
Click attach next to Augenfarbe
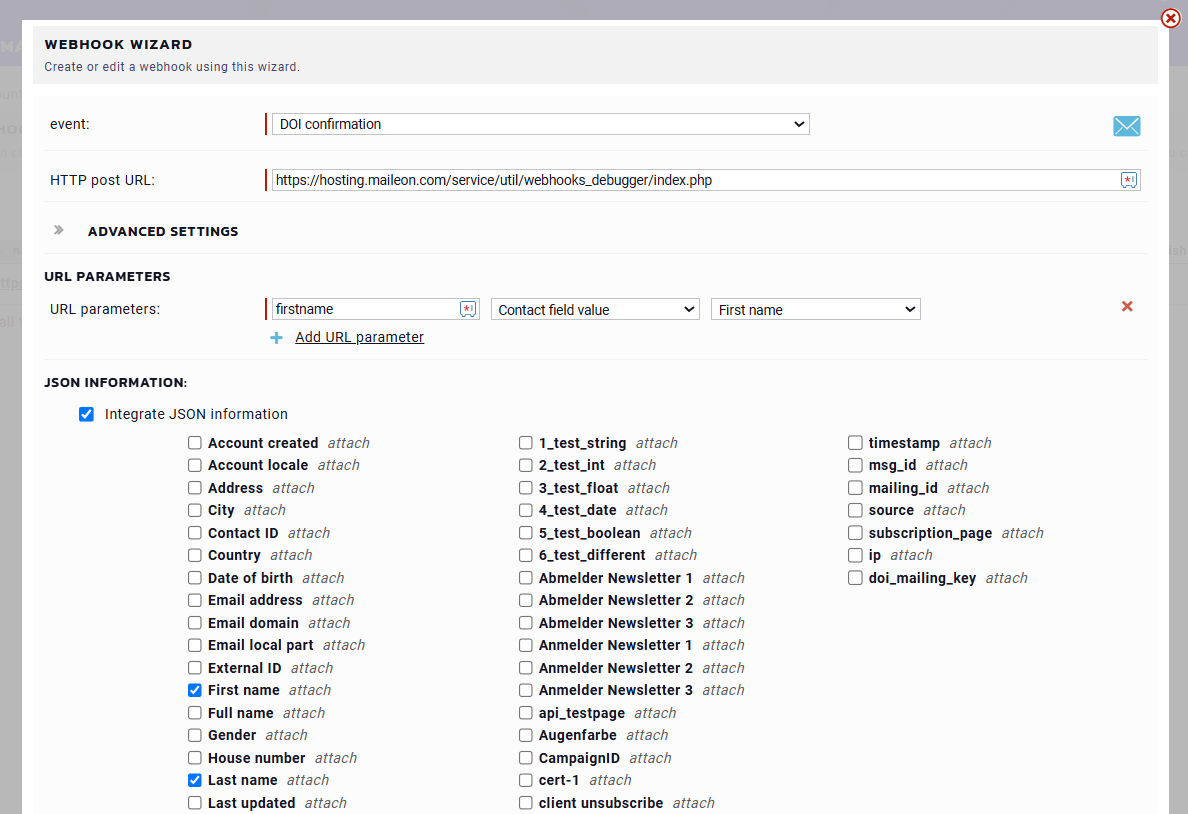click(647, 735)
